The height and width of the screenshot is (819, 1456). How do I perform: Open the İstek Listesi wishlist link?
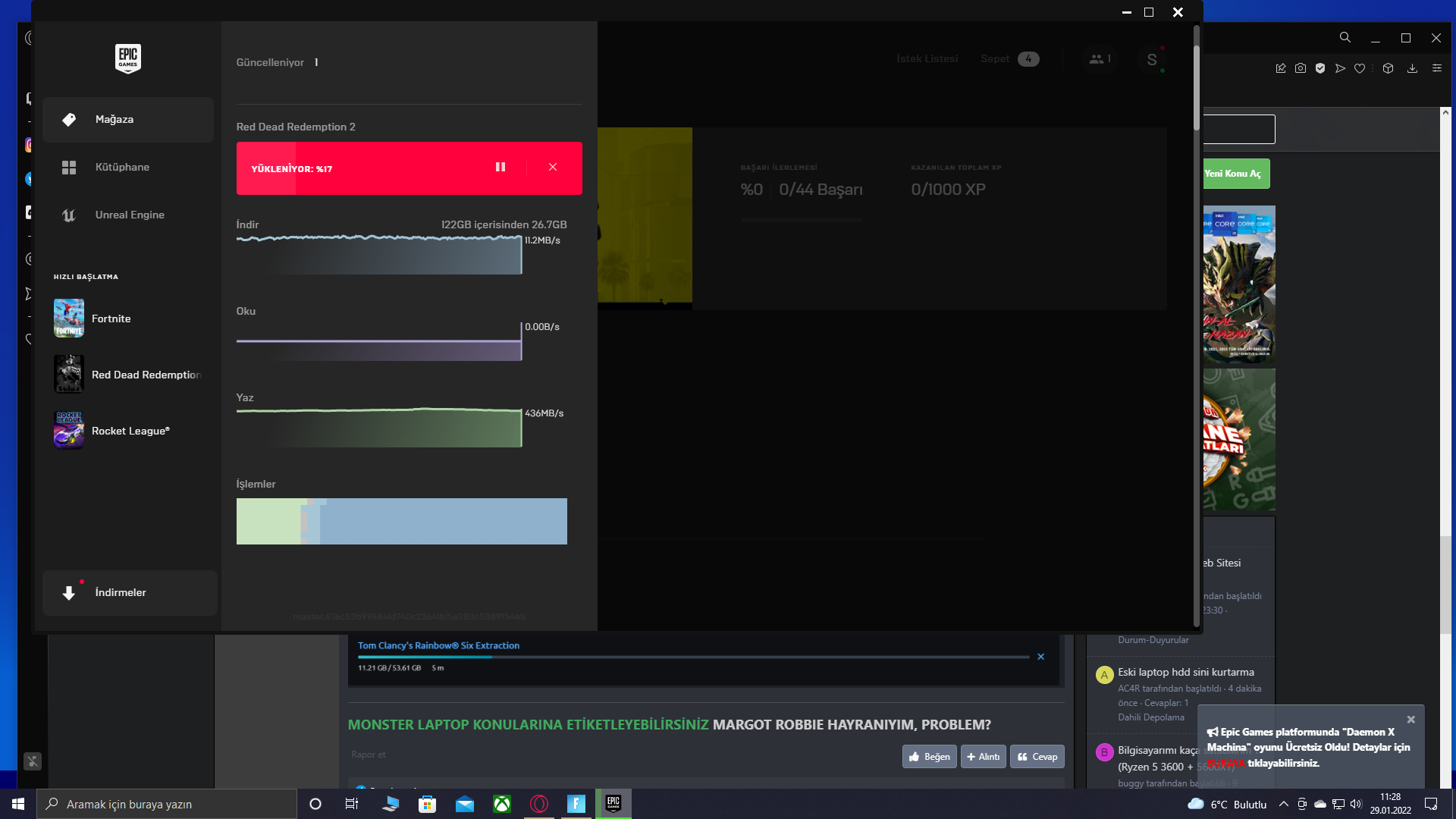927,59
